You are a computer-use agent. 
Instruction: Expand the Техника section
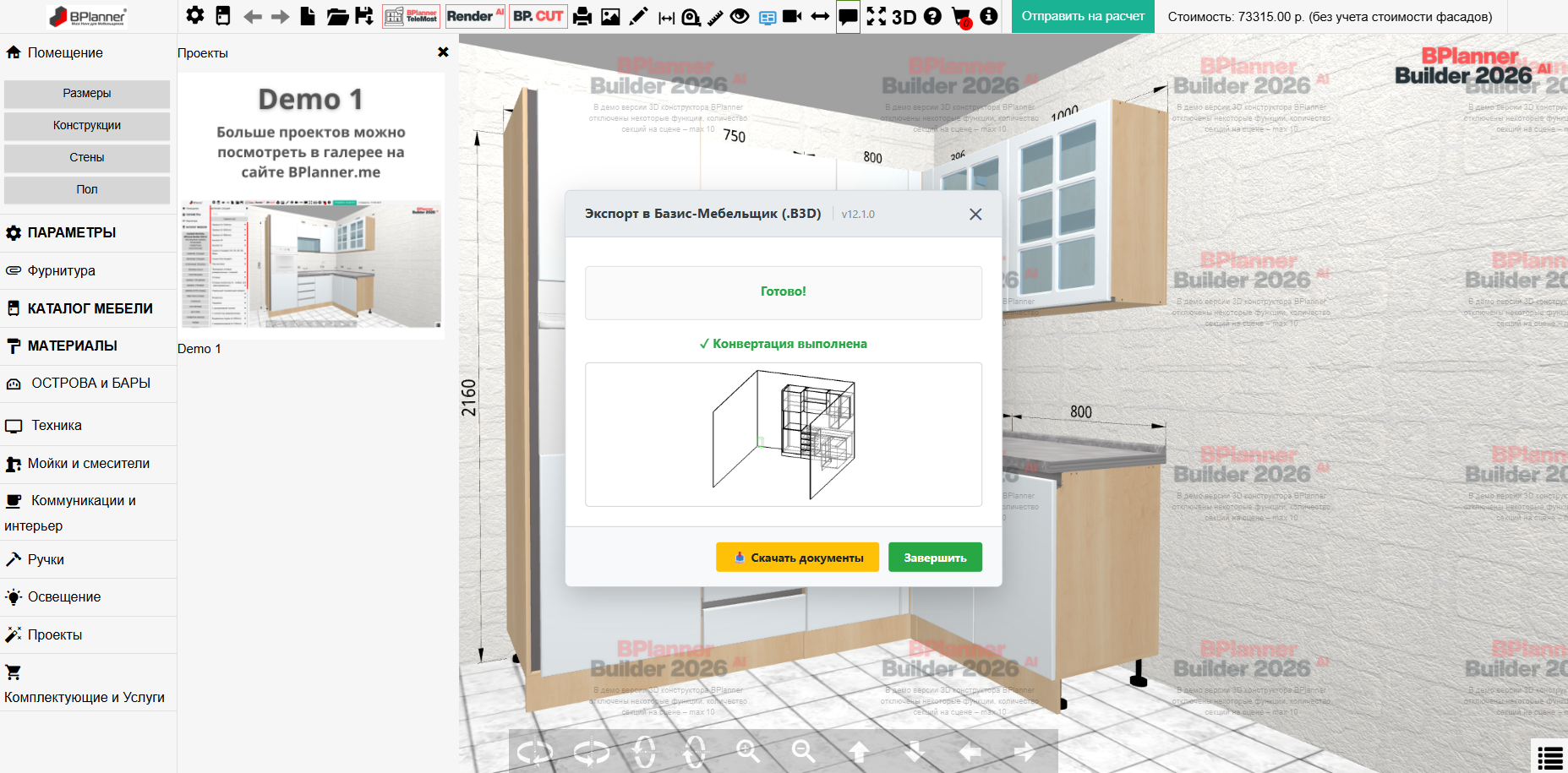click(x=88, y=425)
